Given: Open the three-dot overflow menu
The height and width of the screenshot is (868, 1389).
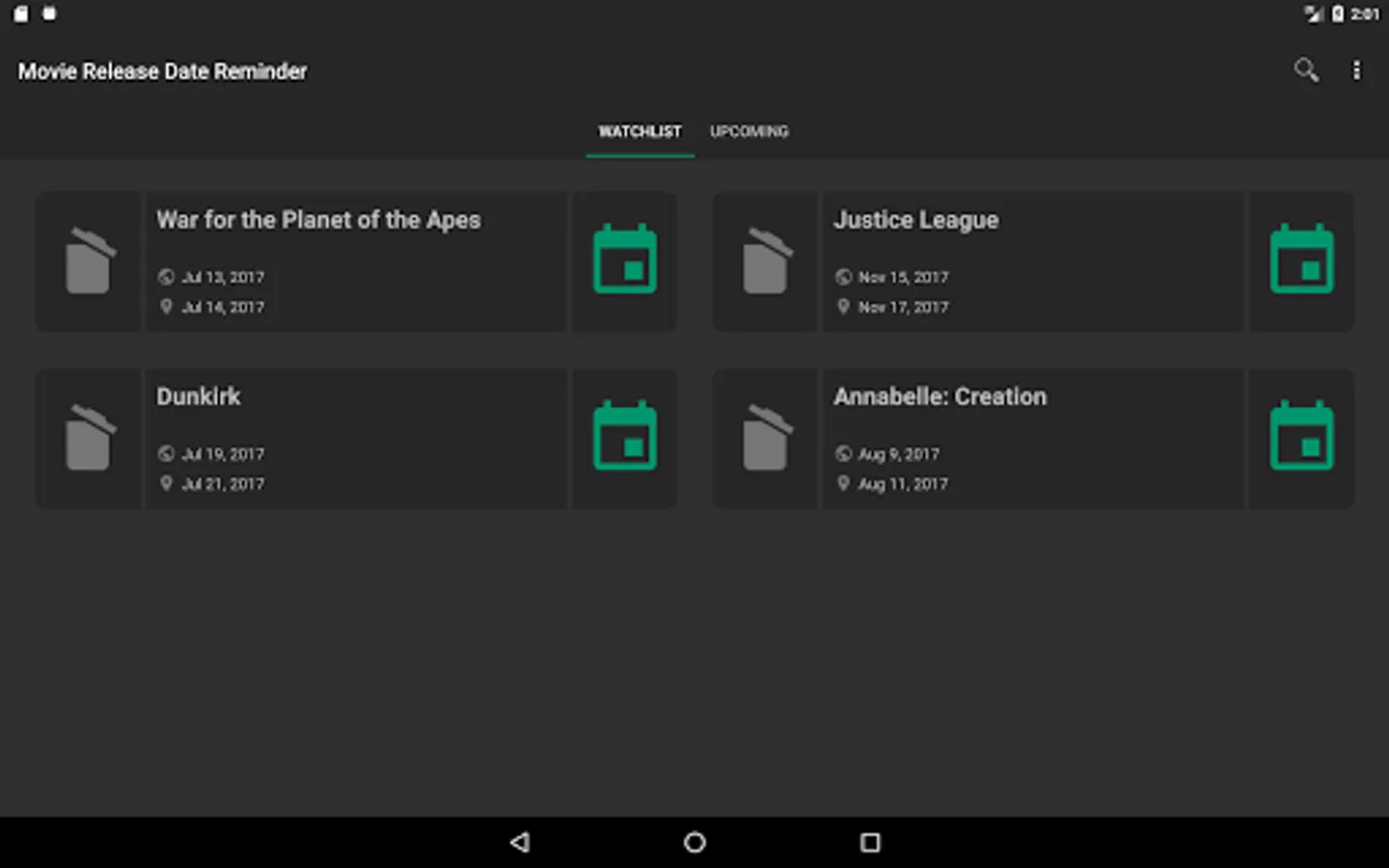Looking at the screenshot, I should click(1356, 69).
